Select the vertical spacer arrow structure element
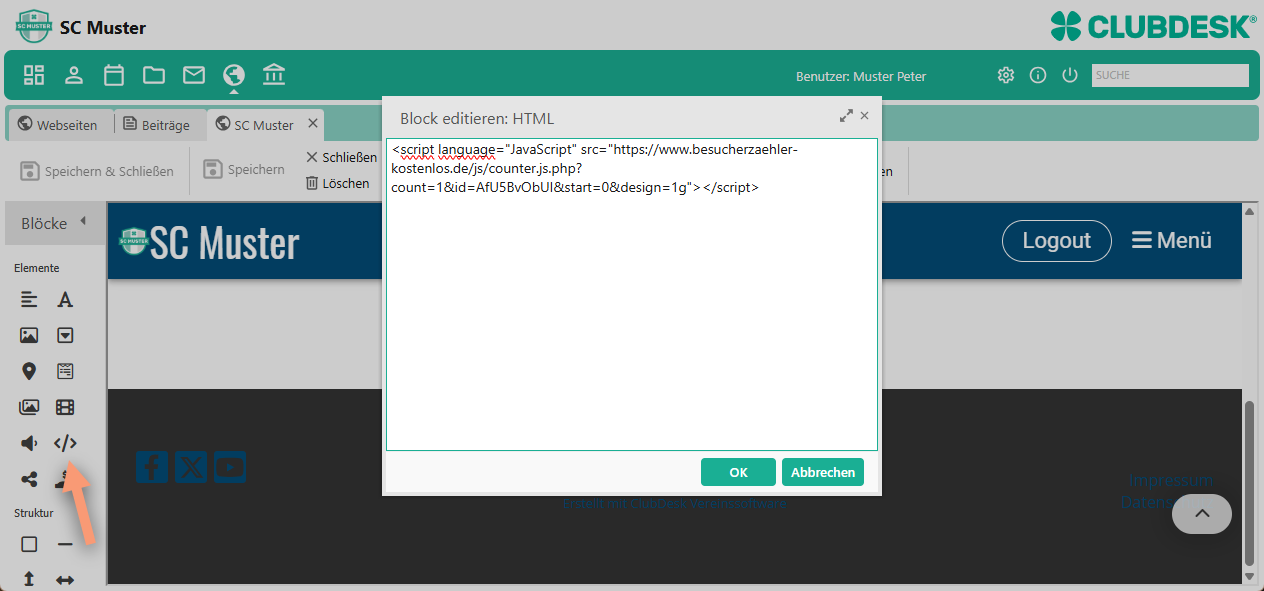This screenshot has width=1264, height=591. click(29, 578)
